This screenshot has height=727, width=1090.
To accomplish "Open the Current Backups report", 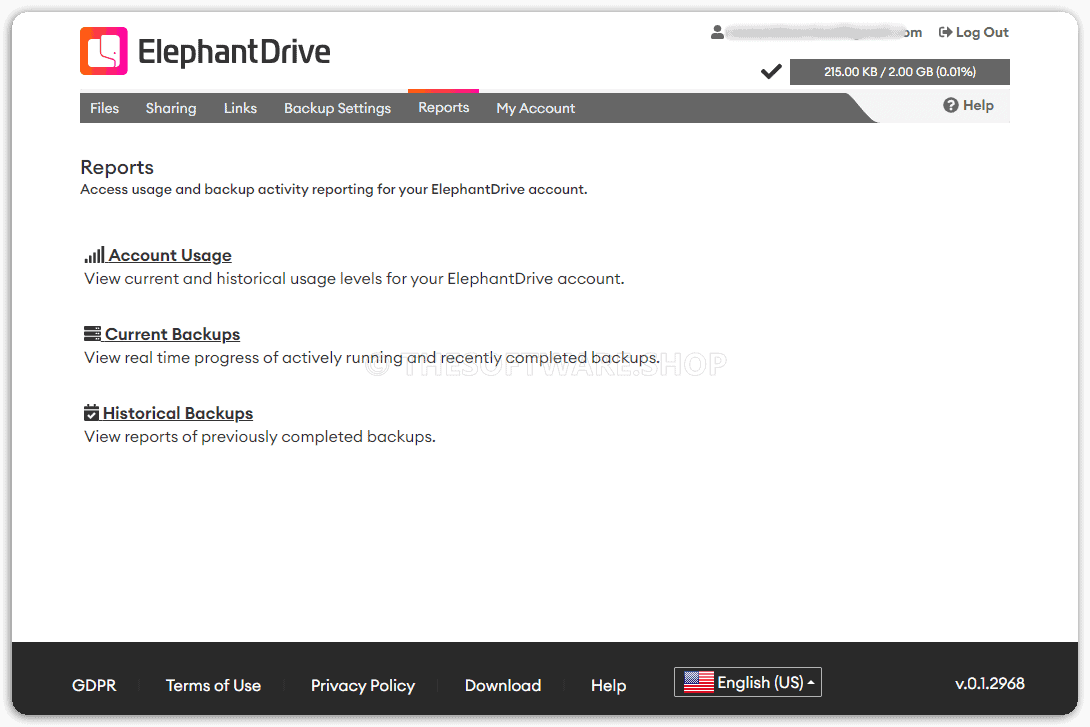I will point(172,334).
